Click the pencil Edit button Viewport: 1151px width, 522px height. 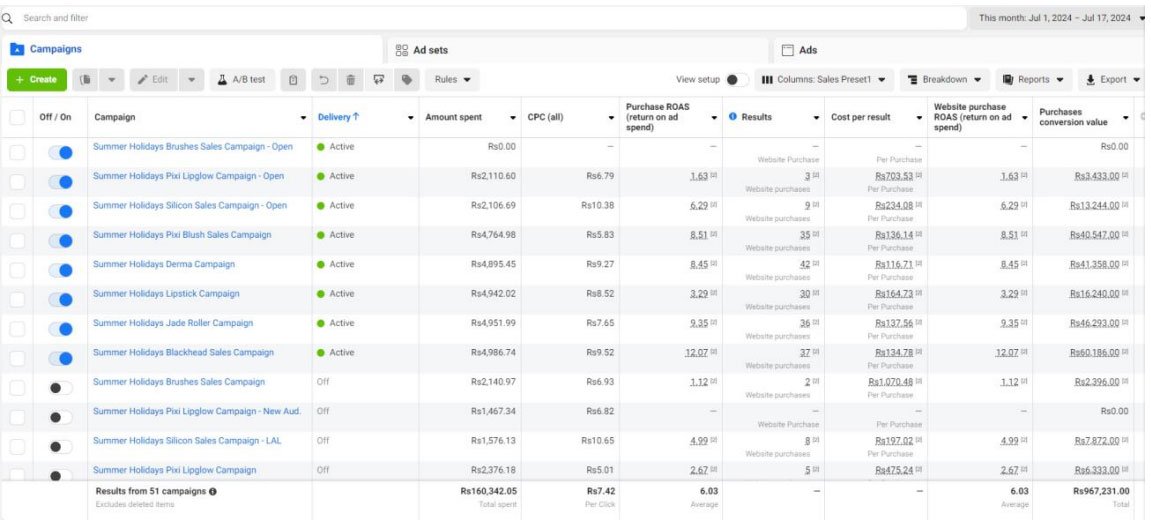tap(153, 79)
